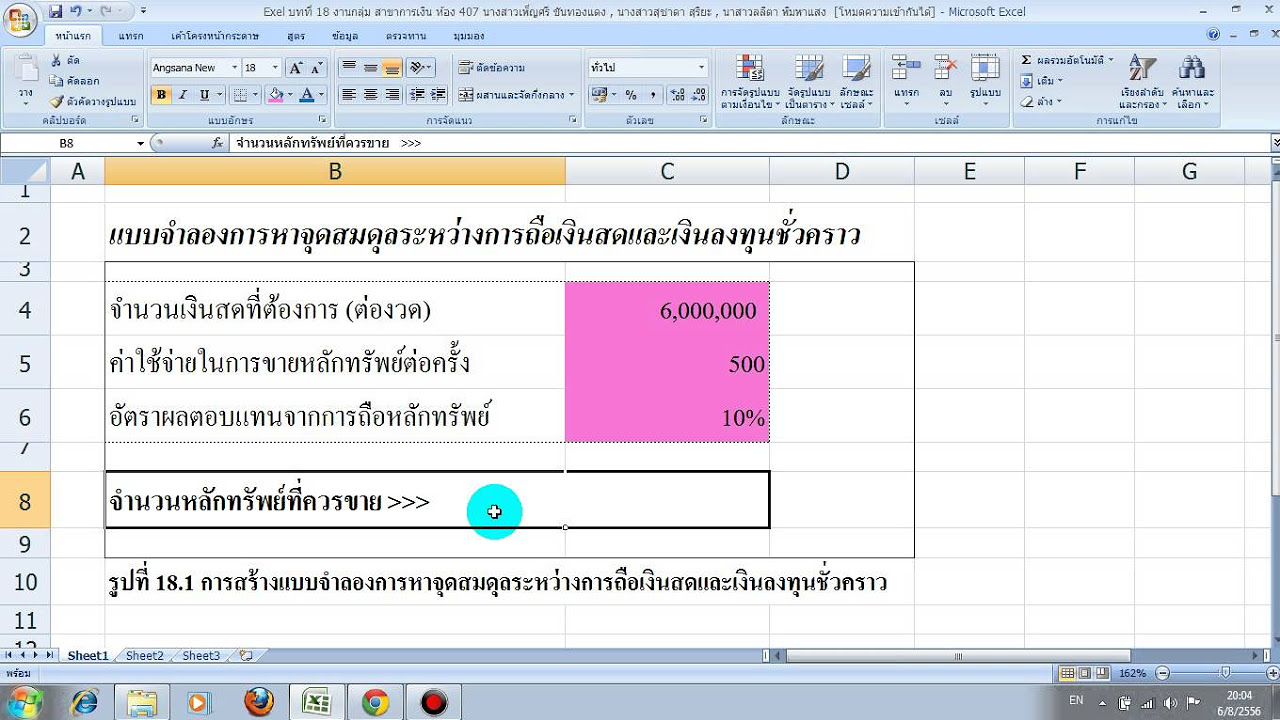Apply comma style number format

click(652, 95)
